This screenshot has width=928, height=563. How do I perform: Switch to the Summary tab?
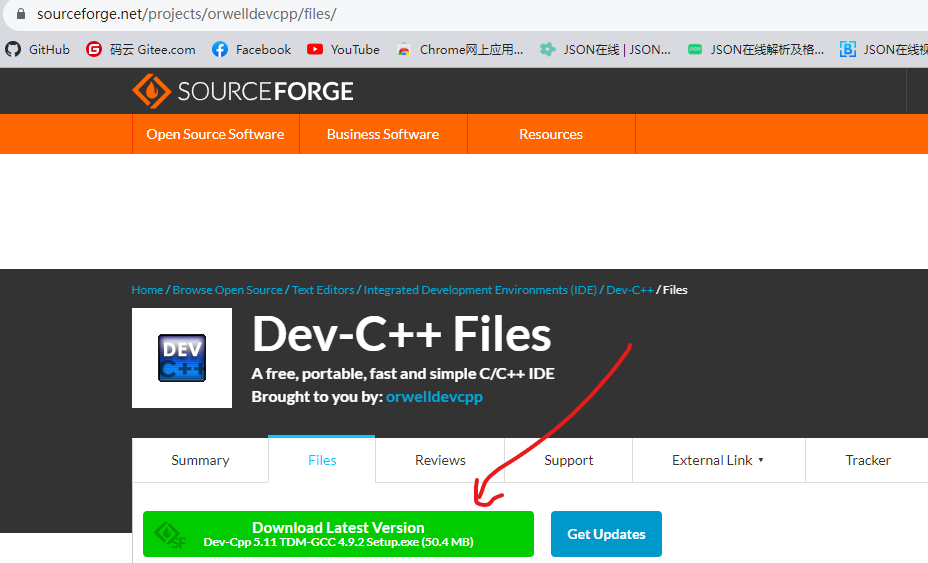[200, 461]
